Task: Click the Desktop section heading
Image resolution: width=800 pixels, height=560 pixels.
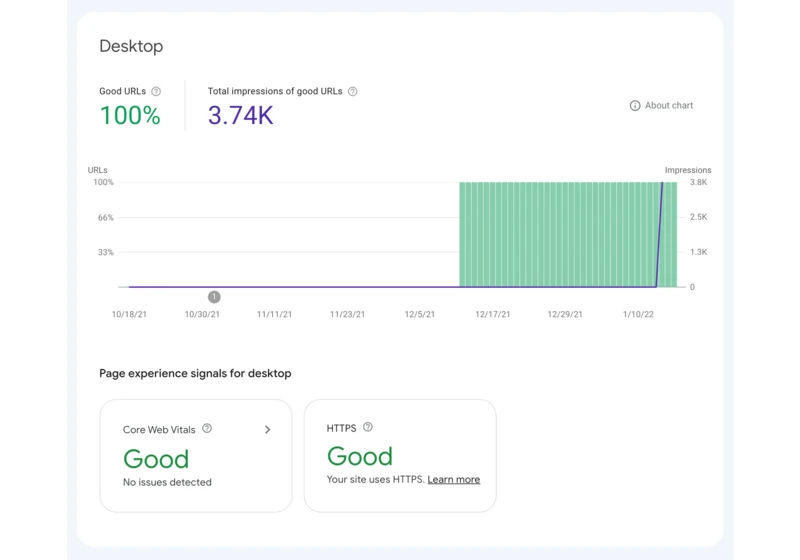Action: coord(131,46)
